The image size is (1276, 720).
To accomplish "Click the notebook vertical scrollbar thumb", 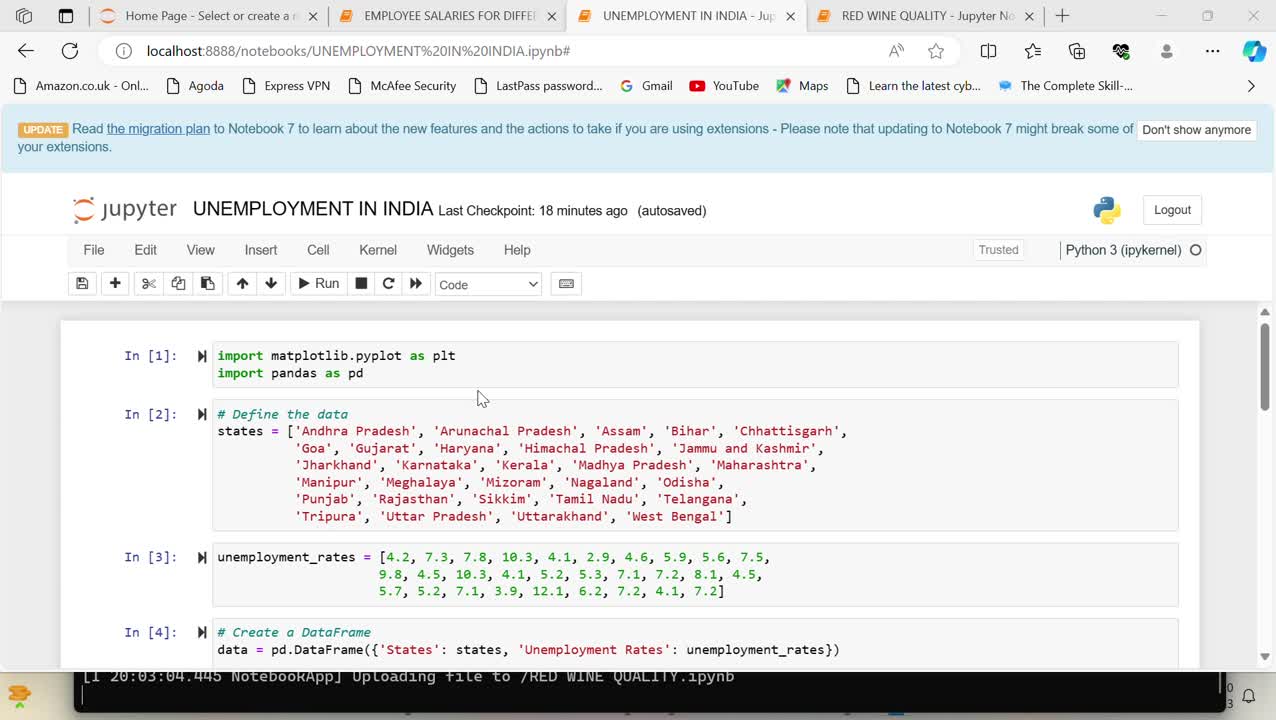I will click(1264, 365).
